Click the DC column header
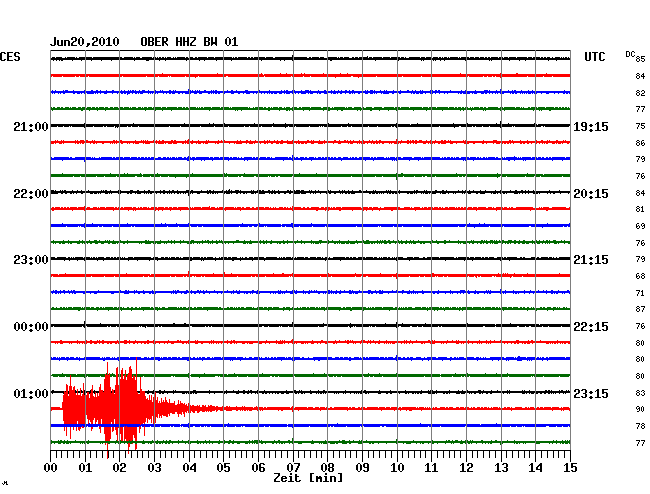Screen dimensions: 650x494 (x=630, y=54)
